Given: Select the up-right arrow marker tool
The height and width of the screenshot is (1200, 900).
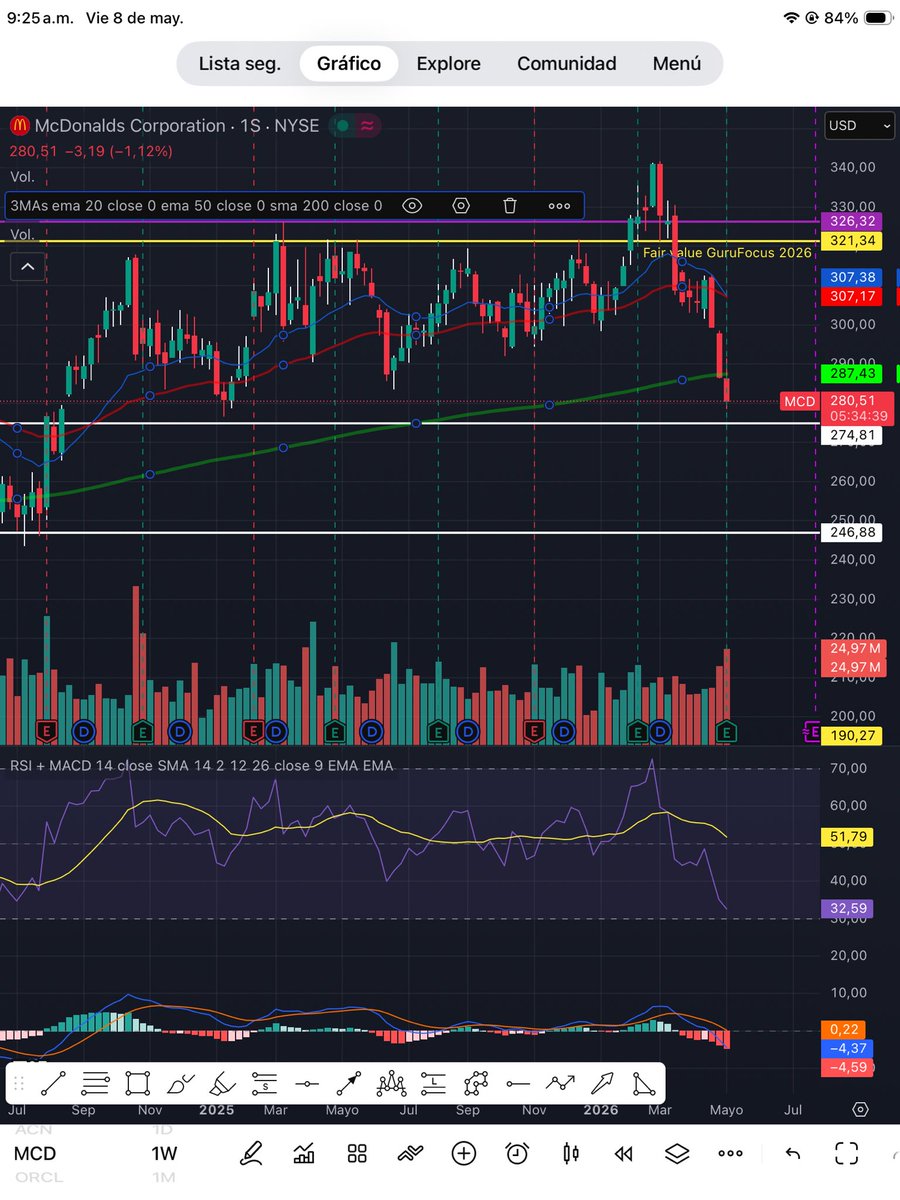Looking at the screenshot, I should coord(601,1083).
